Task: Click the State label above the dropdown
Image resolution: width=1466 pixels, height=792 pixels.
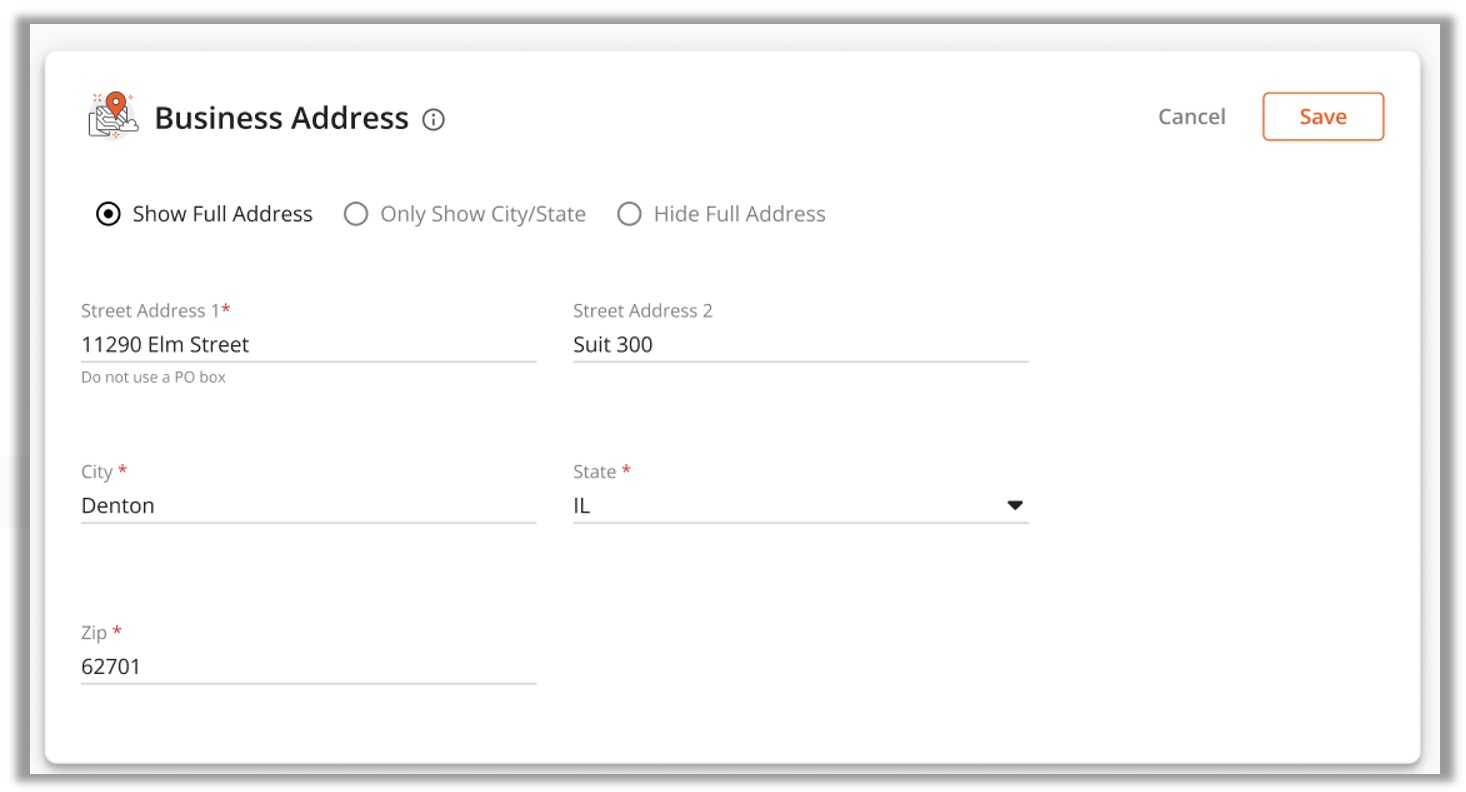Action: pos(602,471)
